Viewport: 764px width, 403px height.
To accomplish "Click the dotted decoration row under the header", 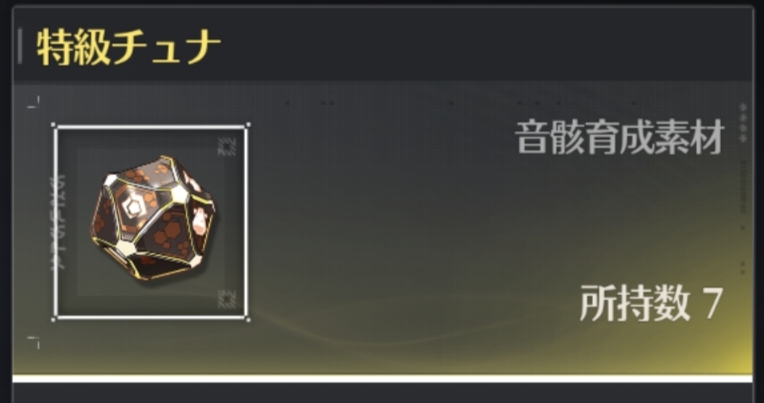I will click(459, 103).
